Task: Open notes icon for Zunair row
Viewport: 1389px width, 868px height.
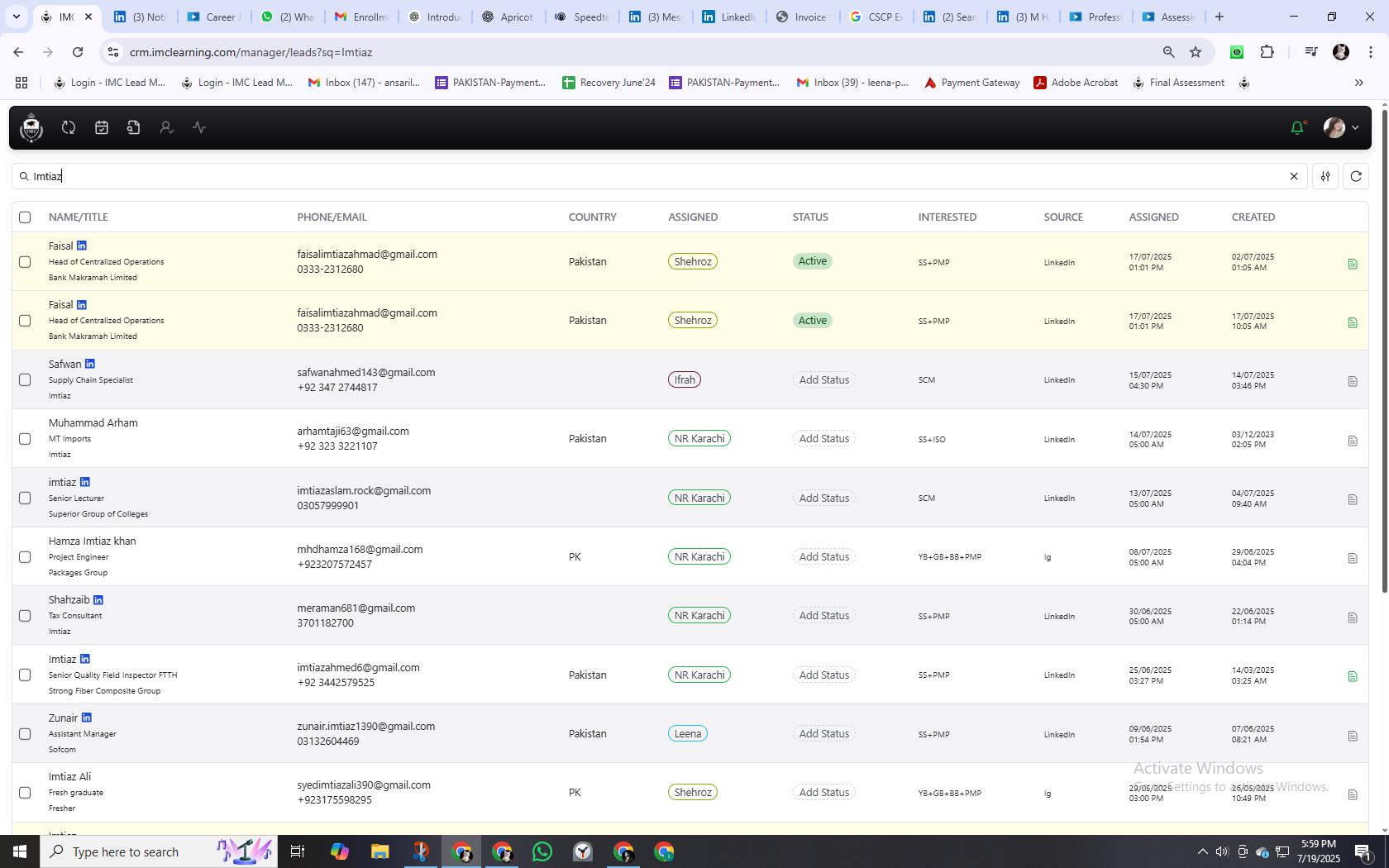Action: (1353, 736)
